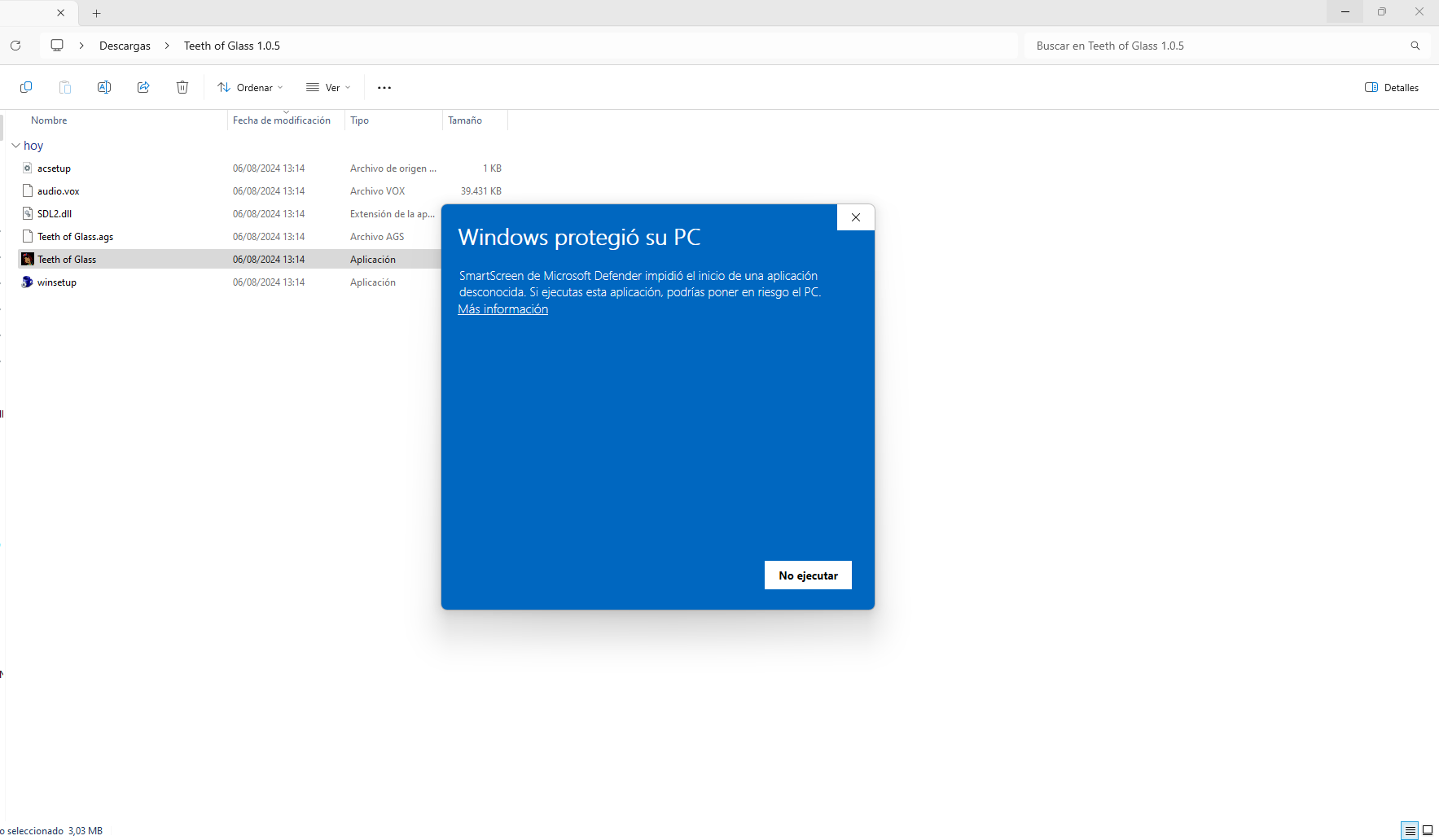Click the refresh icon in address bar

(x=15, y=46)
